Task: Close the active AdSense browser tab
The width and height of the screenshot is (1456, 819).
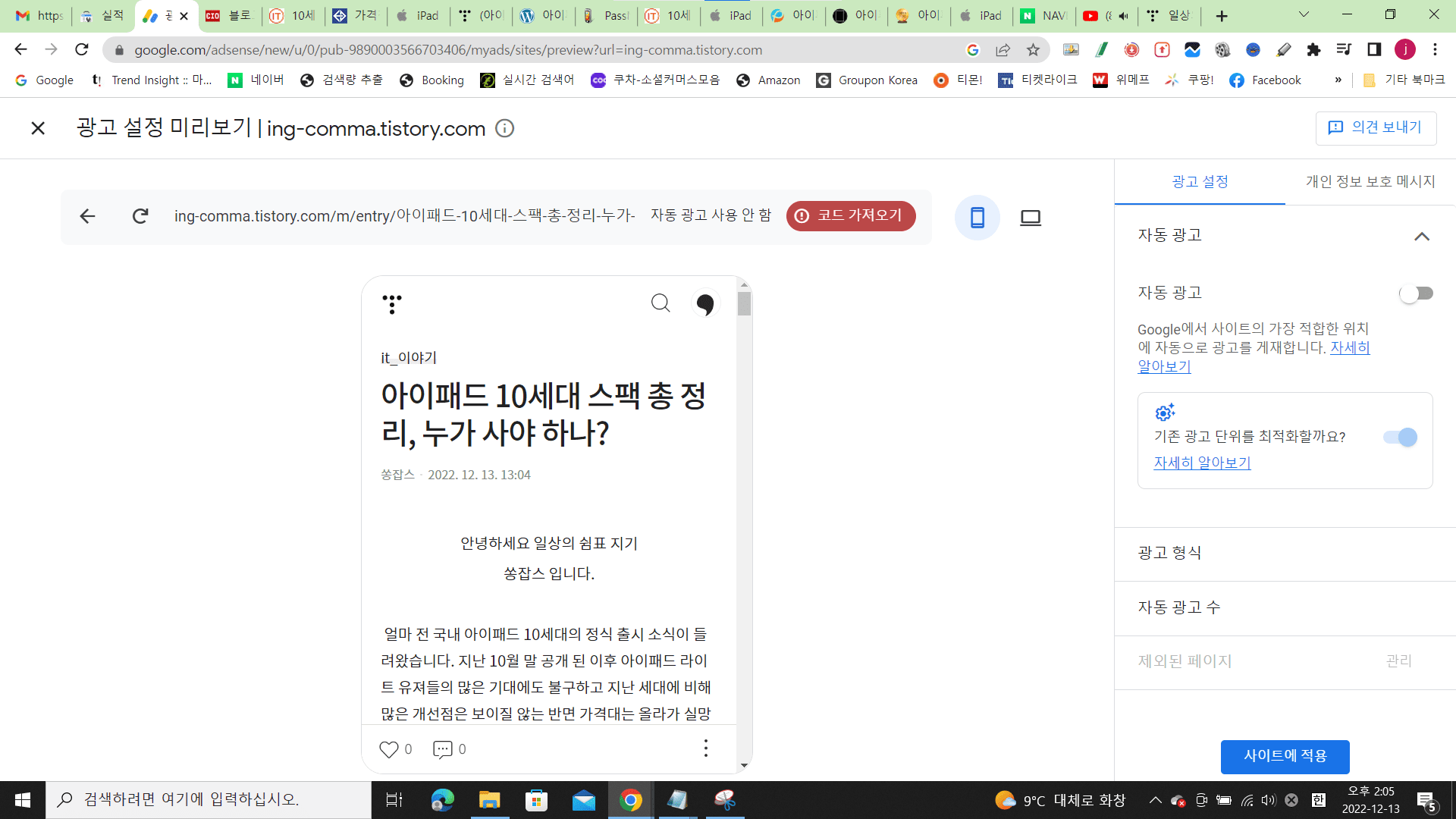Action: click(184, 16)
